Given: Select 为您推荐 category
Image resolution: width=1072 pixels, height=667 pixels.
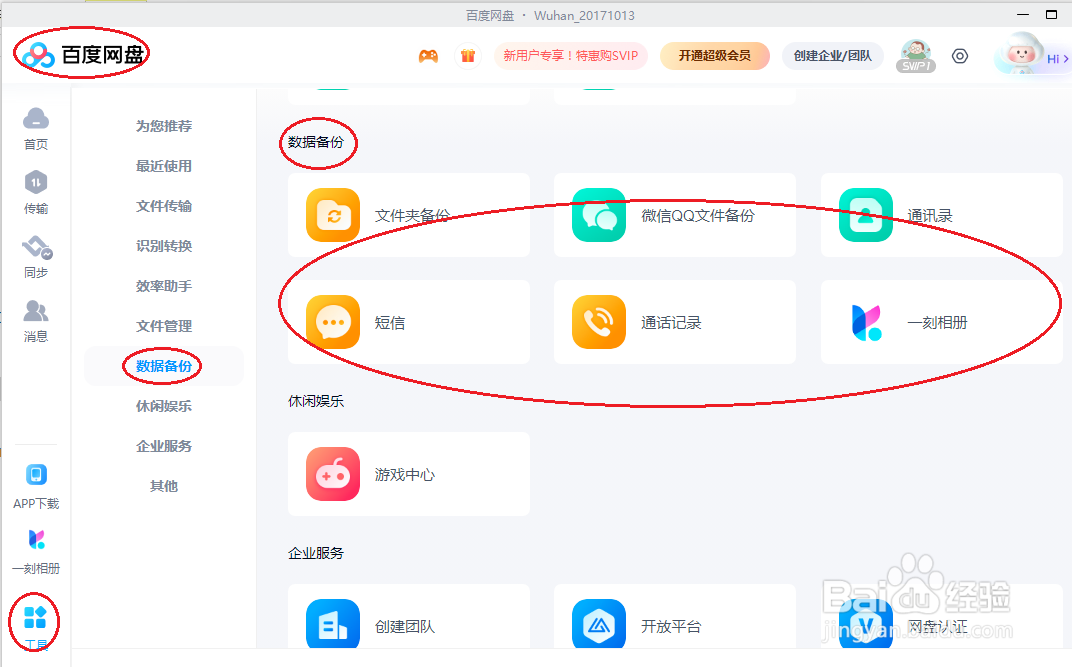Looking at the screenshot, I should [x=164, y=126].
